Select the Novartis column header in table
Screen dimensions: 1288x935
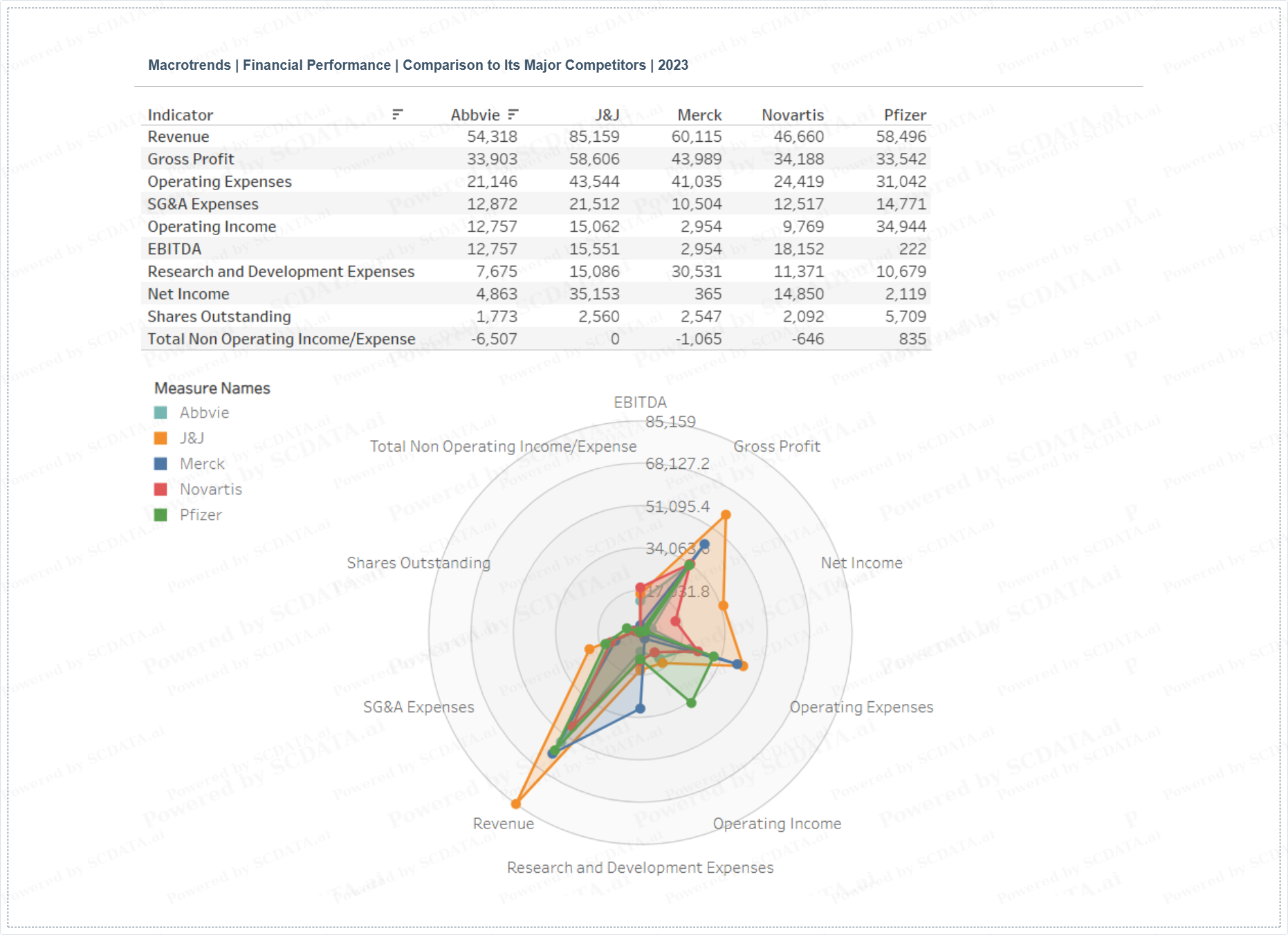[x=792, y=115]
